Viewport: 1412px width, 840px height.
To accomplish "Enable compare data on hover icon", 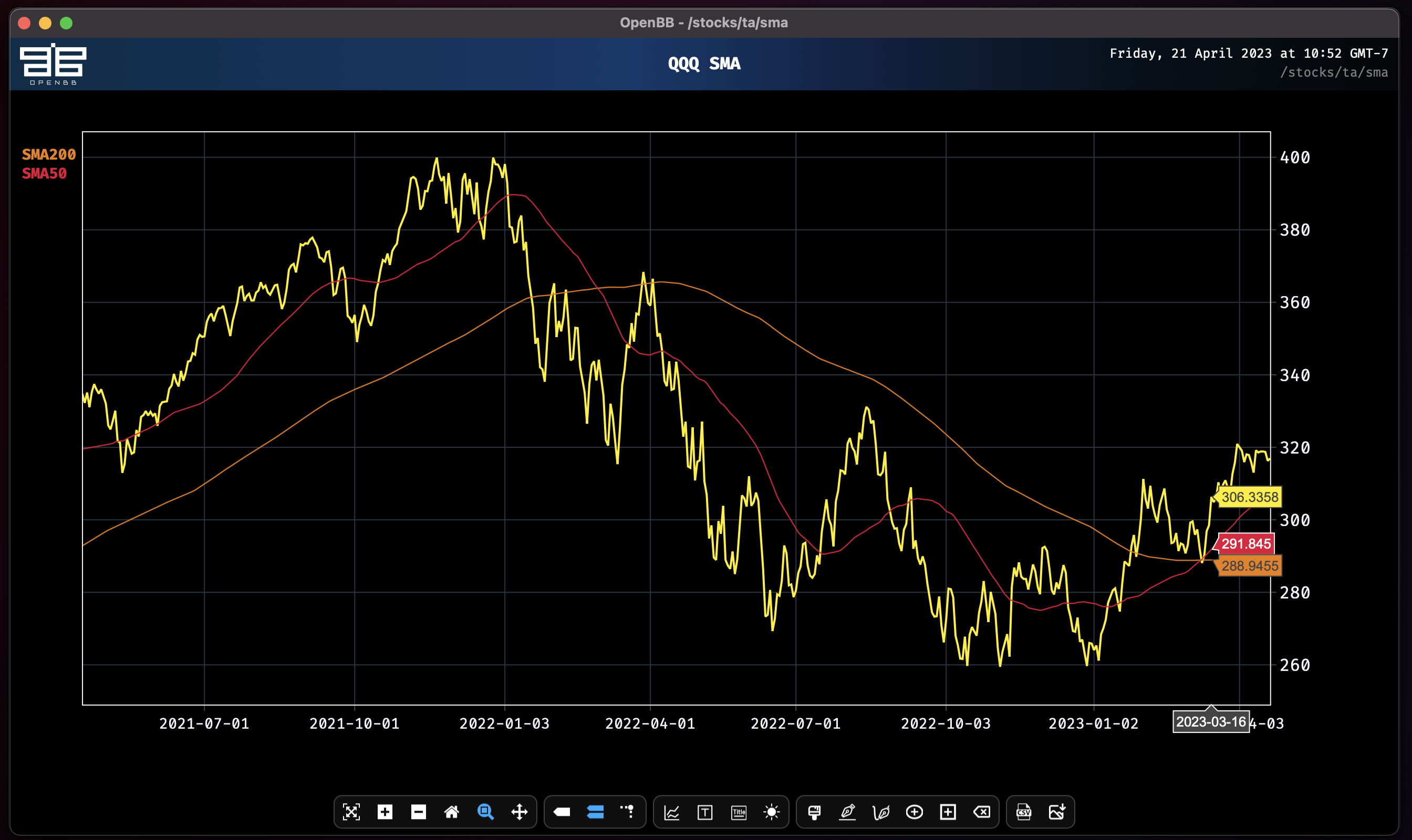I will pyautogui.click(x=595, y=812).
